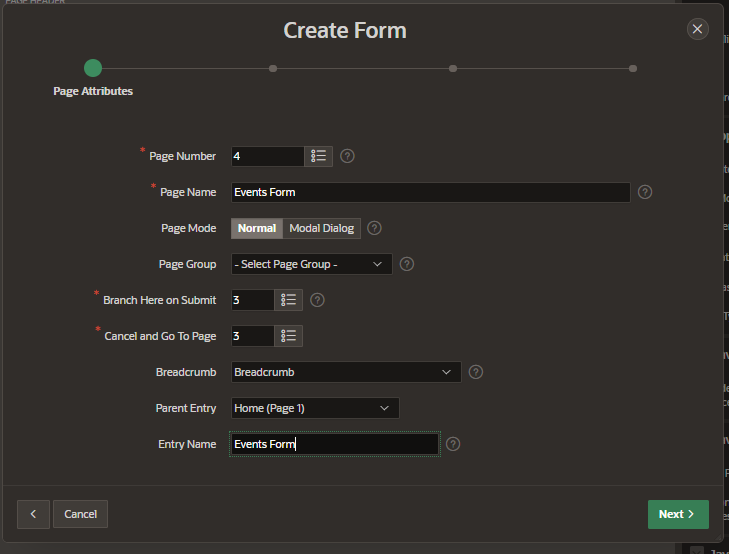Open page list popup for Page Number
The image size is (729, 554).
[318, 156]
